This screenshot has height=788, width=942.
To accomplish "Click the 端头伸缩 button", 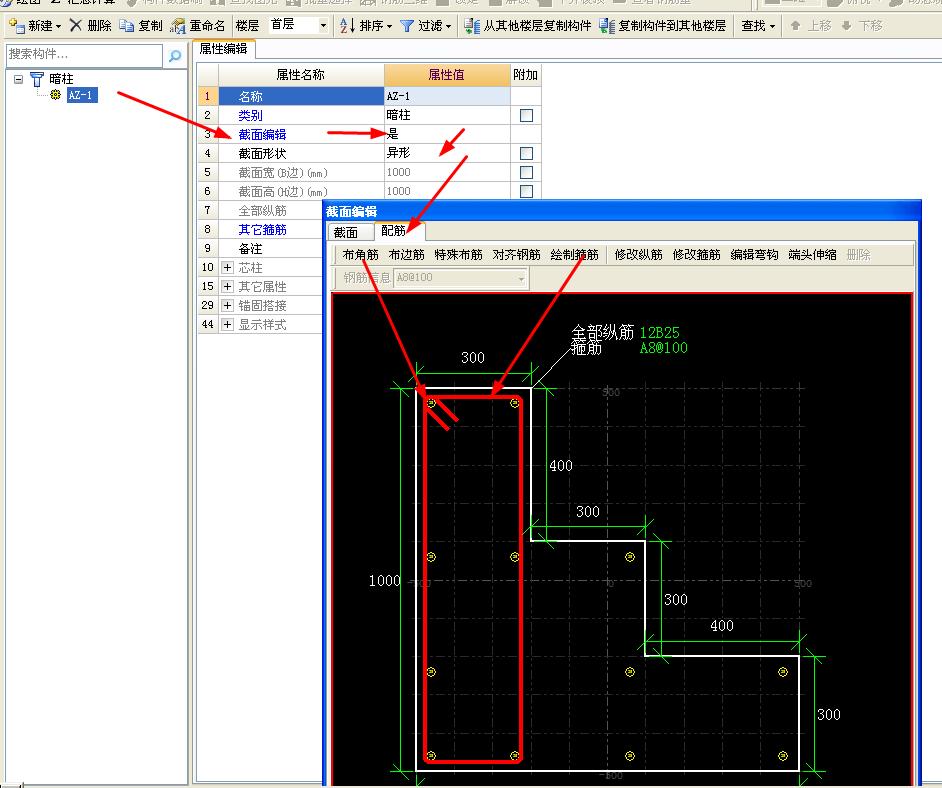I will (812, 255).
